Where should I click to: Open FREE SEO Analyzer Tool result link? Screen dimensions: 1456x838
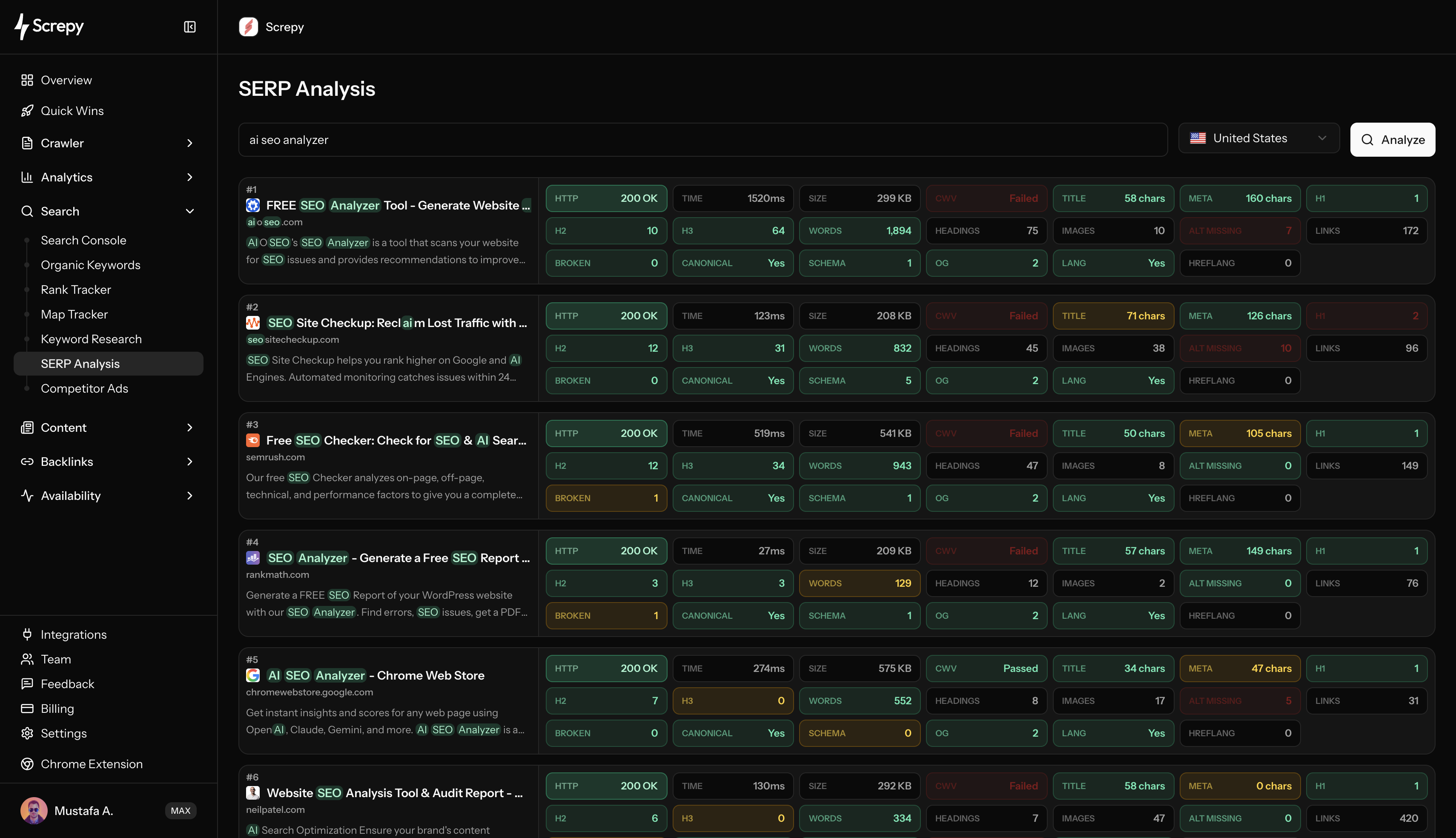pyautogui.click(x=398, y=206)
